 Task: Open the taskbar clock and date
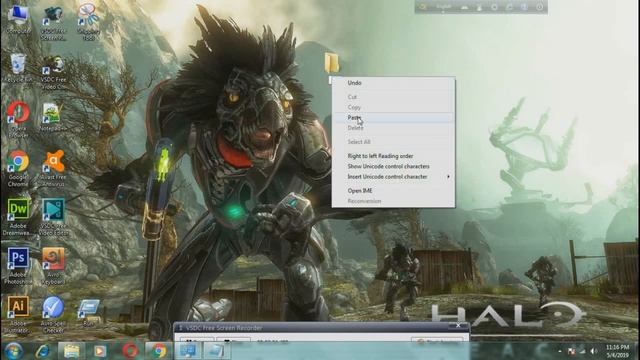click(618, 351)
